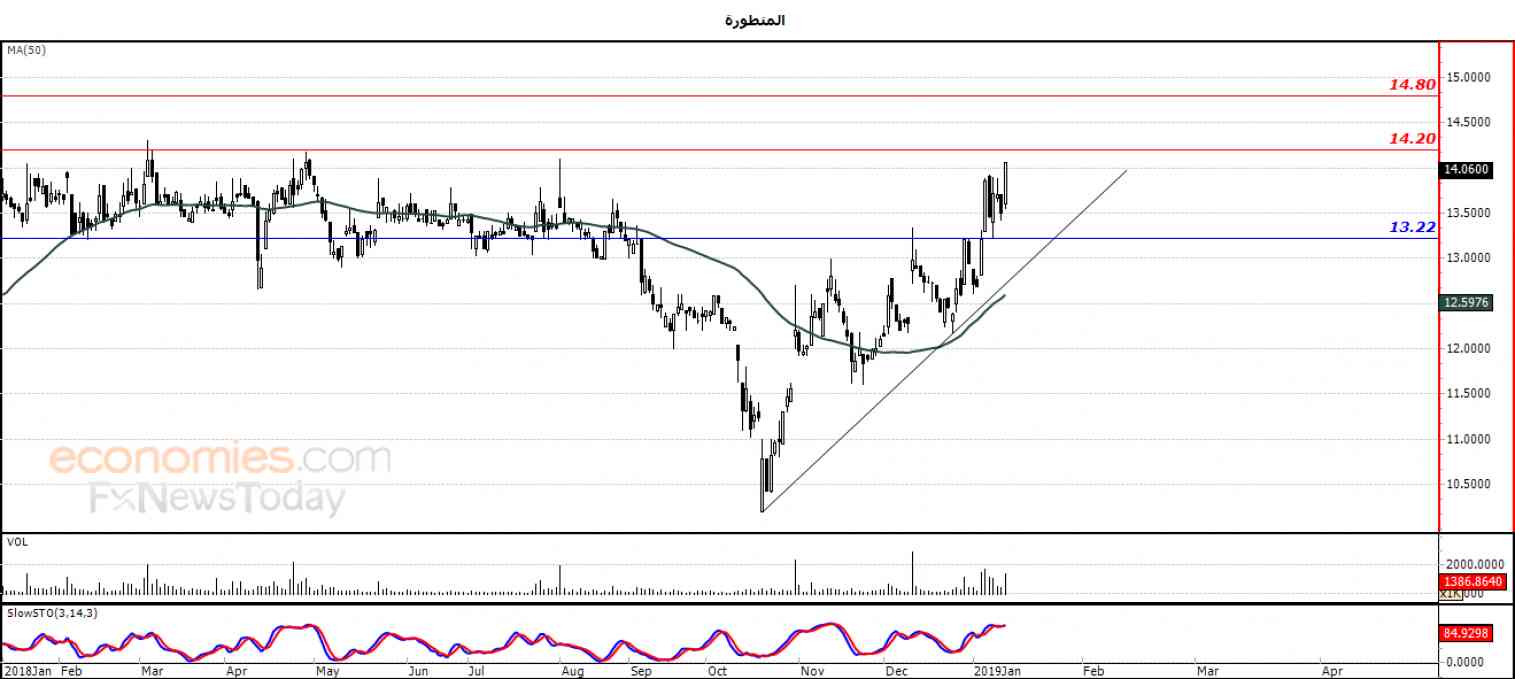
Task: Click the Oct month label
Action: pyautogui.click(x=718, y=672)
